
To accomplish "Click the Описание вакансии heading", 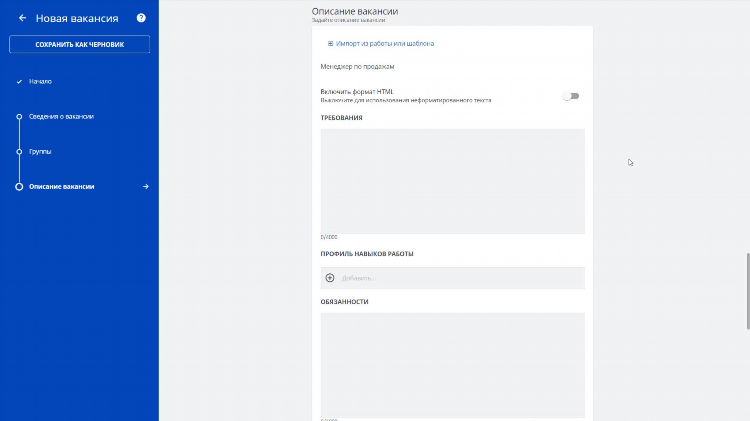I will (355, 11).
